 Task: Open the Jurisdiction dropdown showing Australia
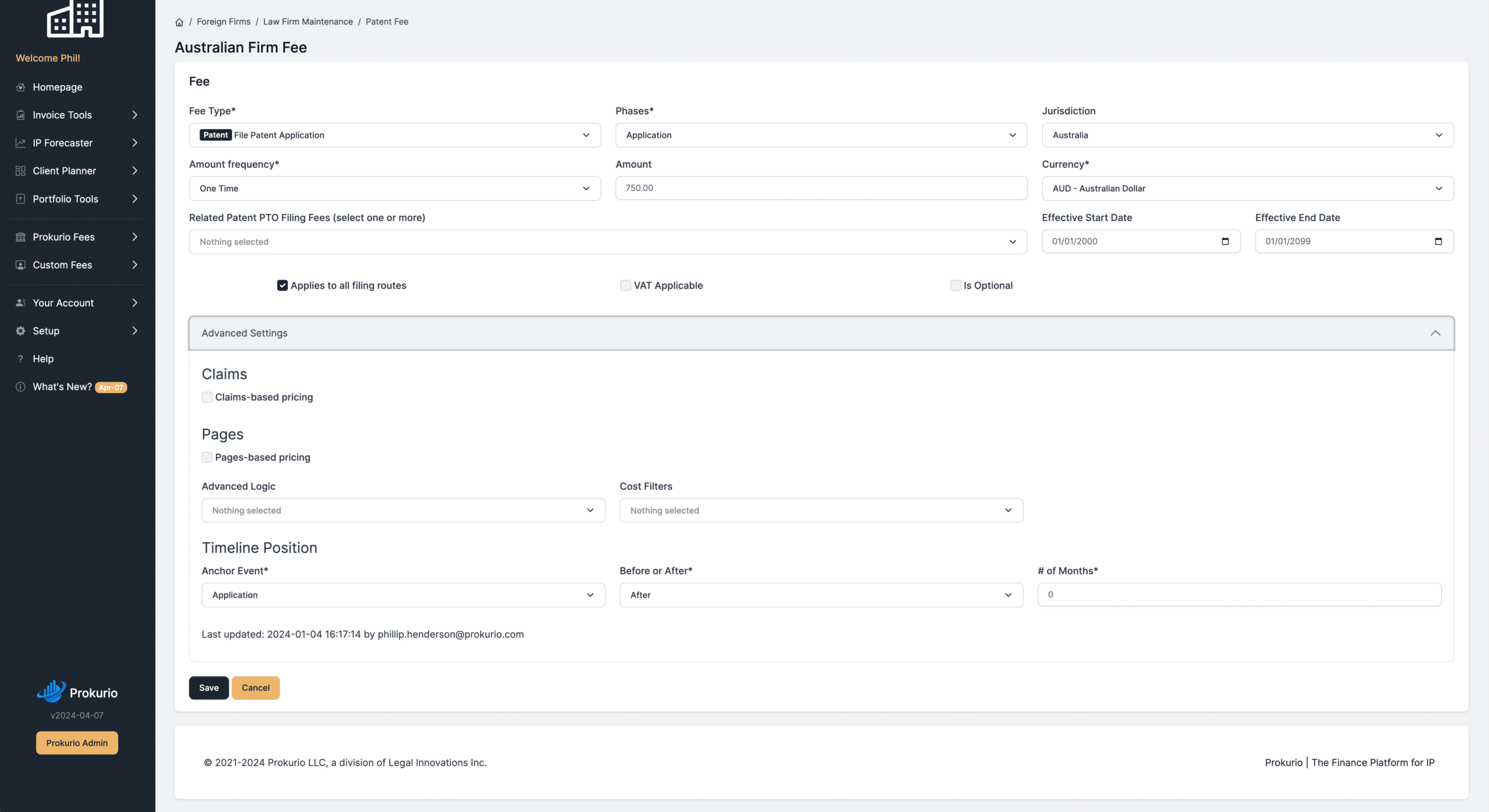click(1247, 135)
